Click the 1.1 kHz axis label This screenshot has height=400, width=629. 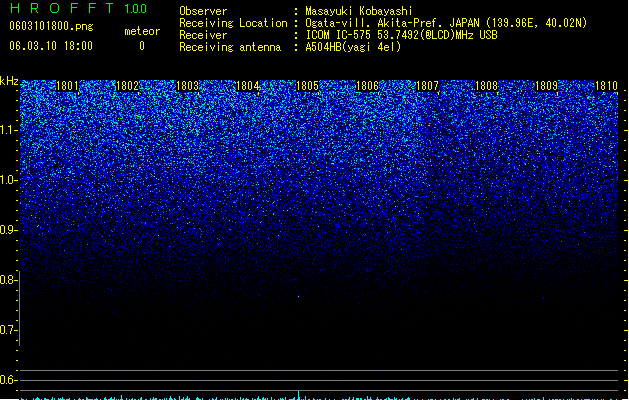tap(9, 130)
